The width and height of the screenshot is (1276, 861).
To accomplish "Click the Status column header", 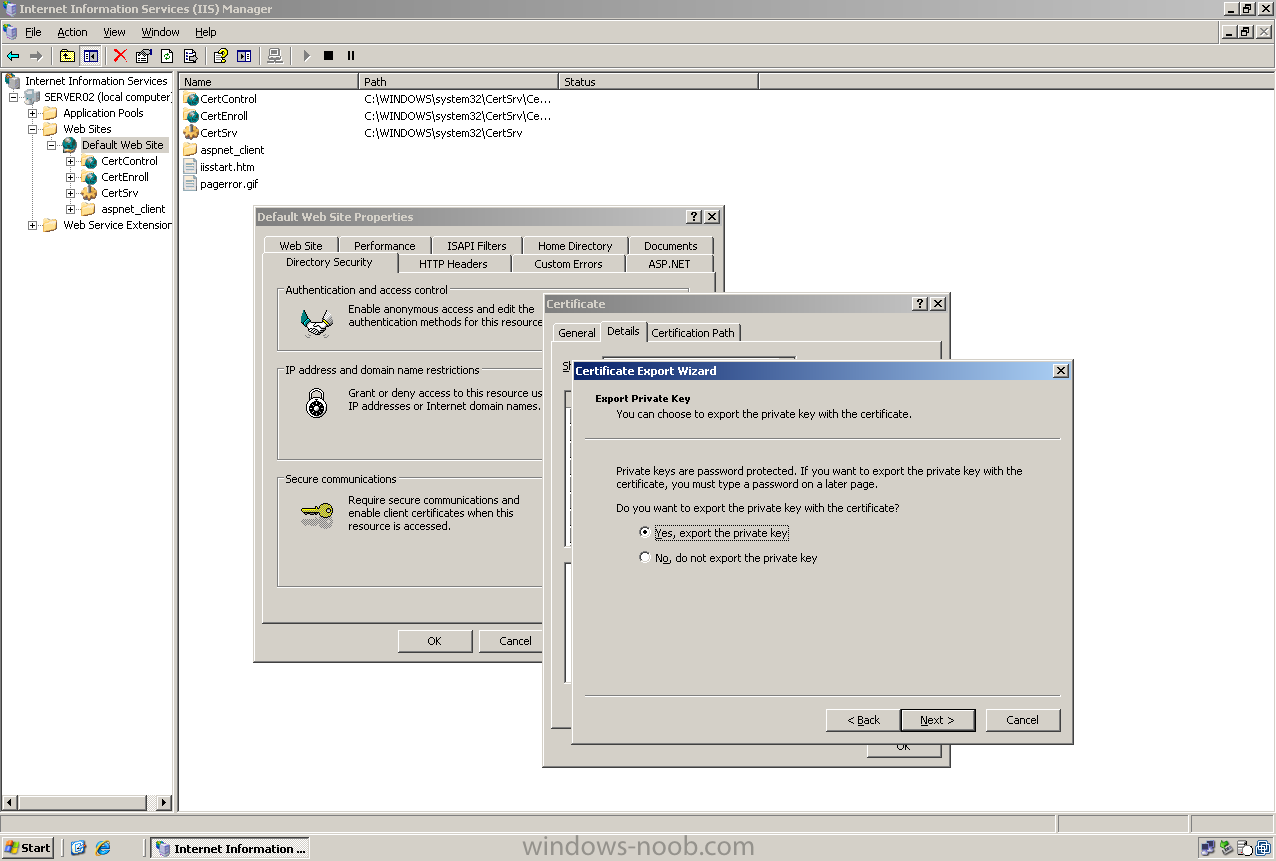I will pyautogui.click(x=658, y=82).
